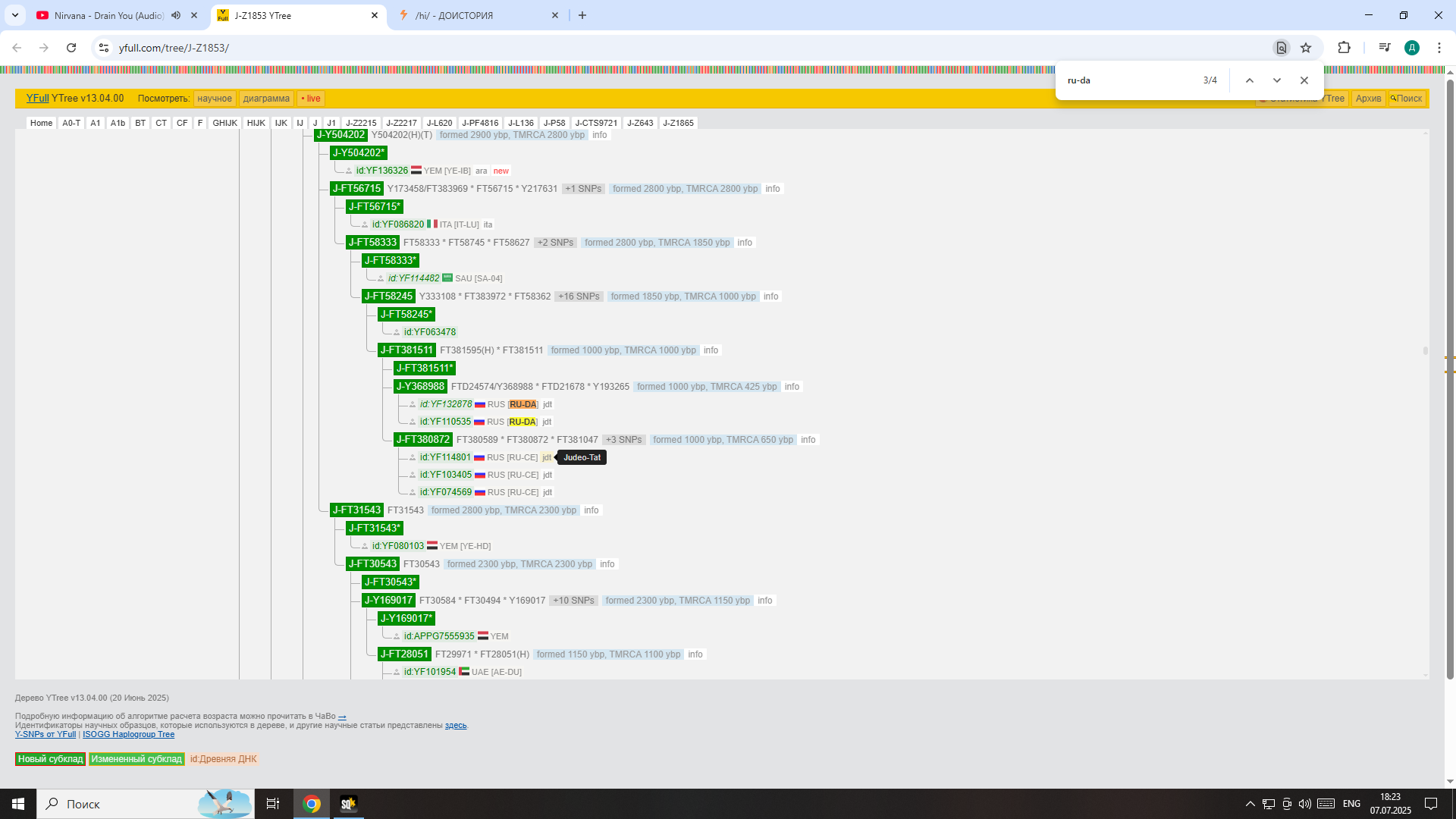
Task: Open Chrome from the Windows taskbar
Action: point(312,804)
